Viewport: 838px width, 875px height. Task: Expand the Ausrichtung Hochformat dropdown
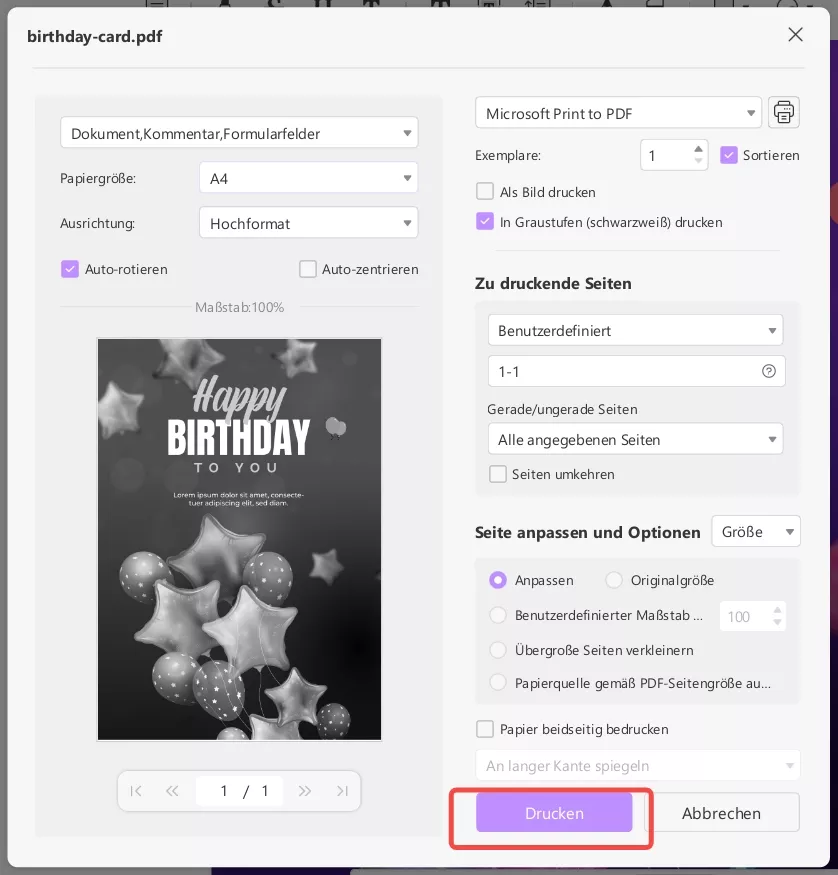point(308,223)
